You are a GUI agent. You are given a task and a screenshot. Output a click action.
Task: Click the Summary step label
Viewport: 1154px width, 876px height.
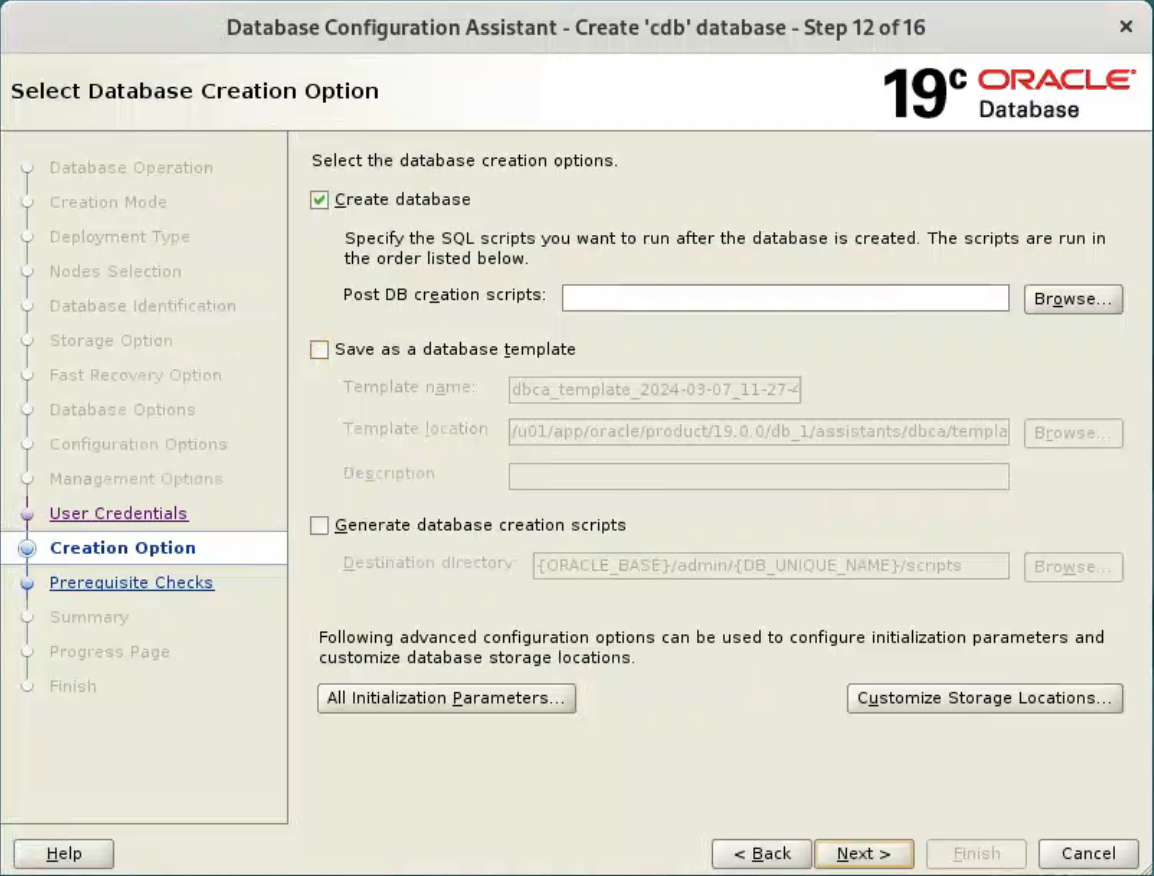pyautogui.click(x=89, y=617)
